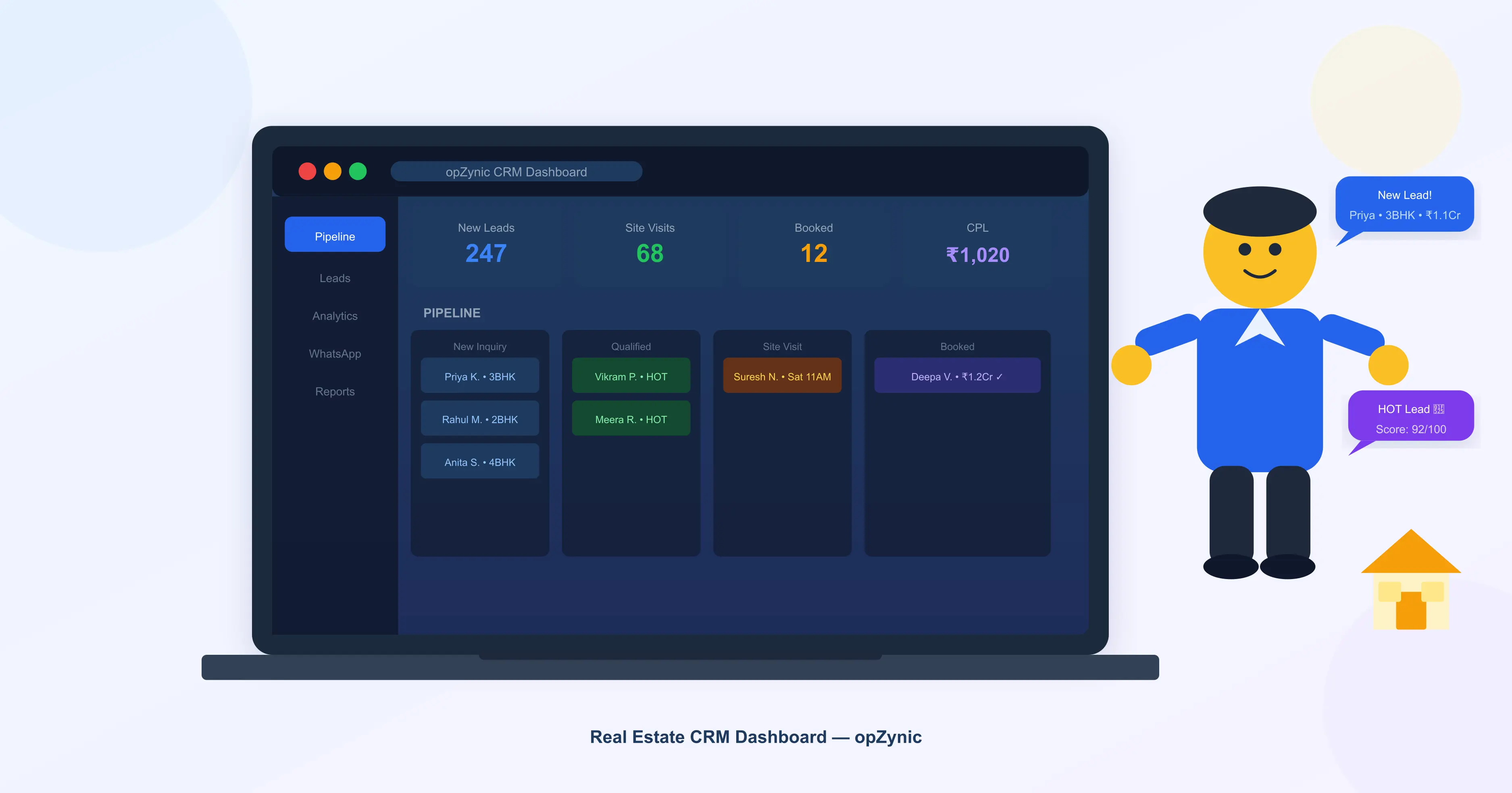Image resolution: width=1512 pixels, height=793 pixels.
Task: Open the Reports section
Action: (335, 391)
